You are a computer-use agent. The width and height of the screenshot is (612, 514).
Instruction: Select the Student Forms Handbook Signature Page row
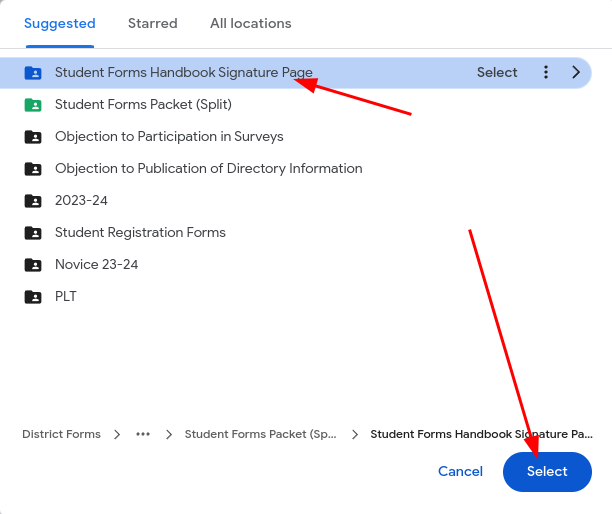click(x=295, y=73)
